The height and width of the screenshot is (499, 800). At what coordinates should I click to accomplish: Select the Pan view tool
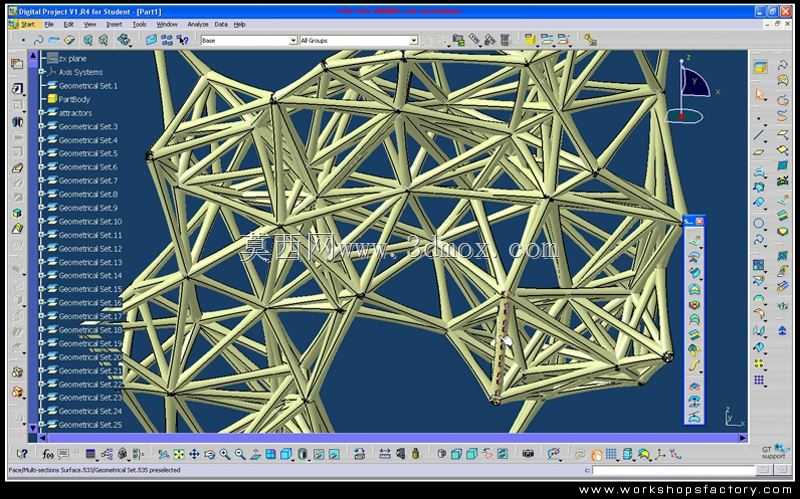click(x=194, y=454)
